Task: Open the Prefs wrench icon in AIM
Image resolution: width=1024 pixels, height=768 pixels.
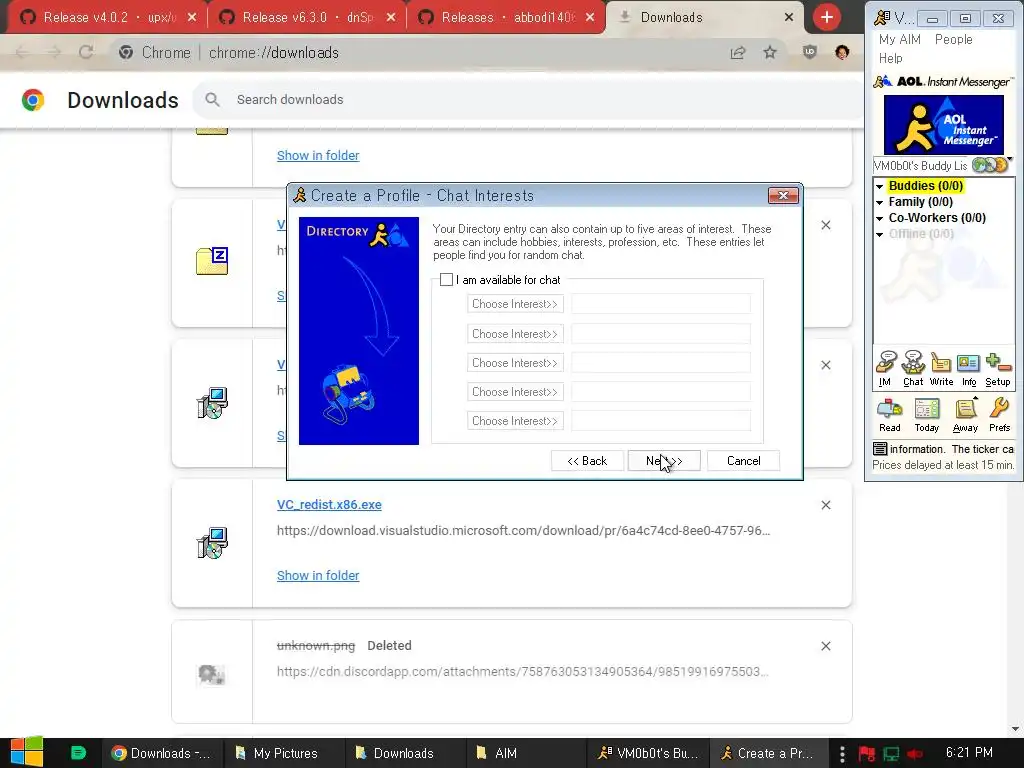Action: coord(999,415)
